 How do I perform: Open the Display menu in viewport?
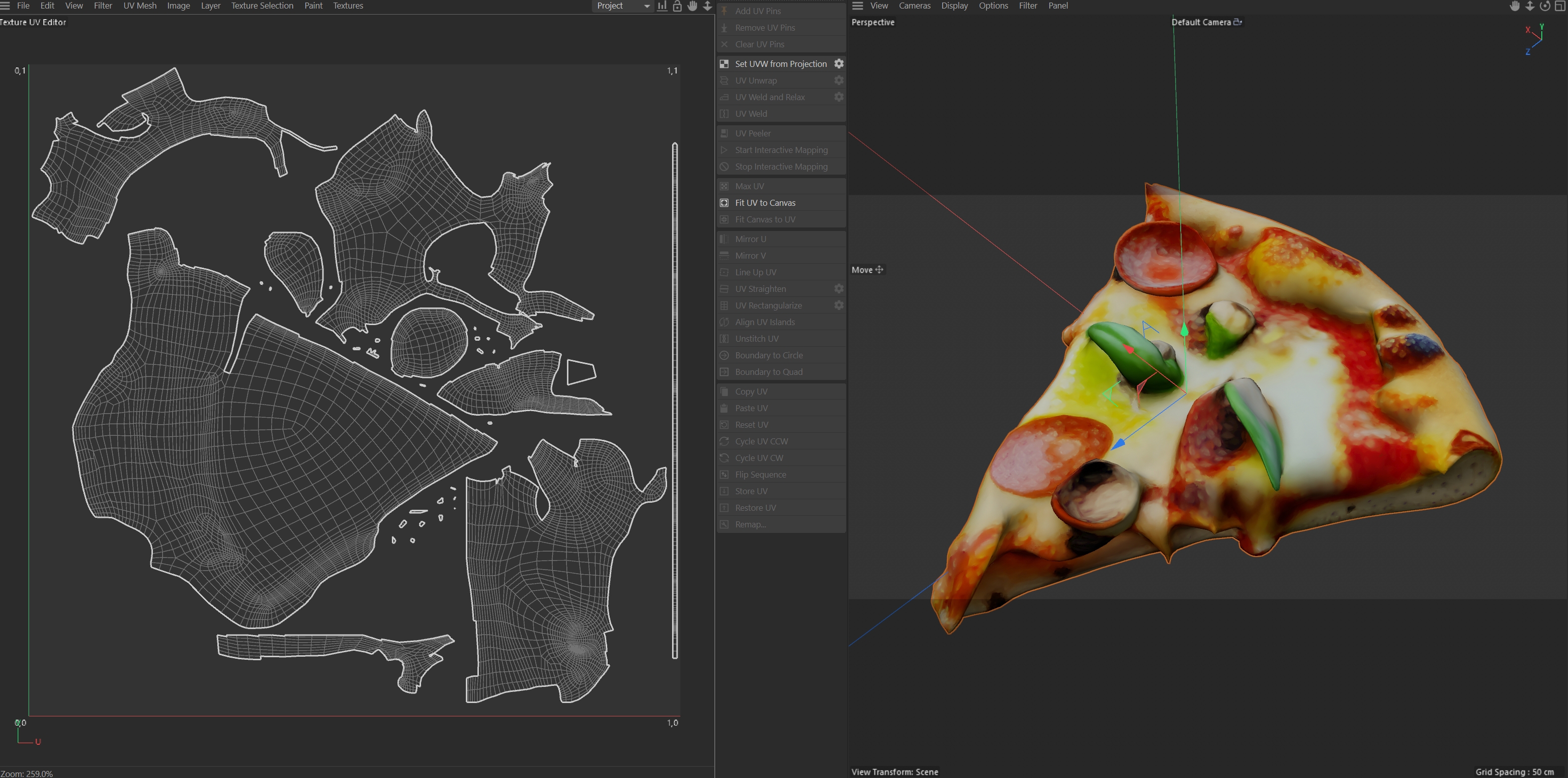coord(954,6)
